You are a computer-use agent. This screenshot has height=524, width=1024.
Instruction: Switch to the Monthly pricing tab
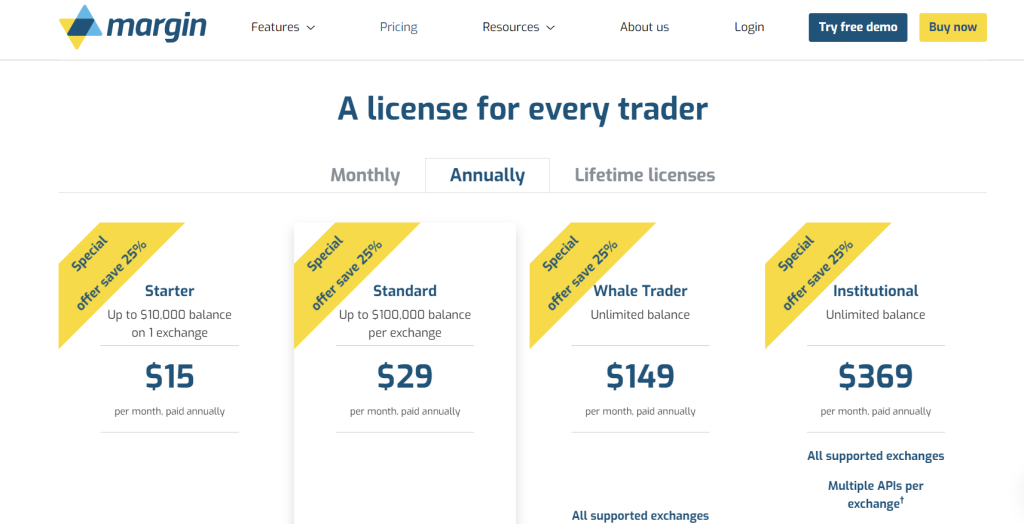click(365, 175)
